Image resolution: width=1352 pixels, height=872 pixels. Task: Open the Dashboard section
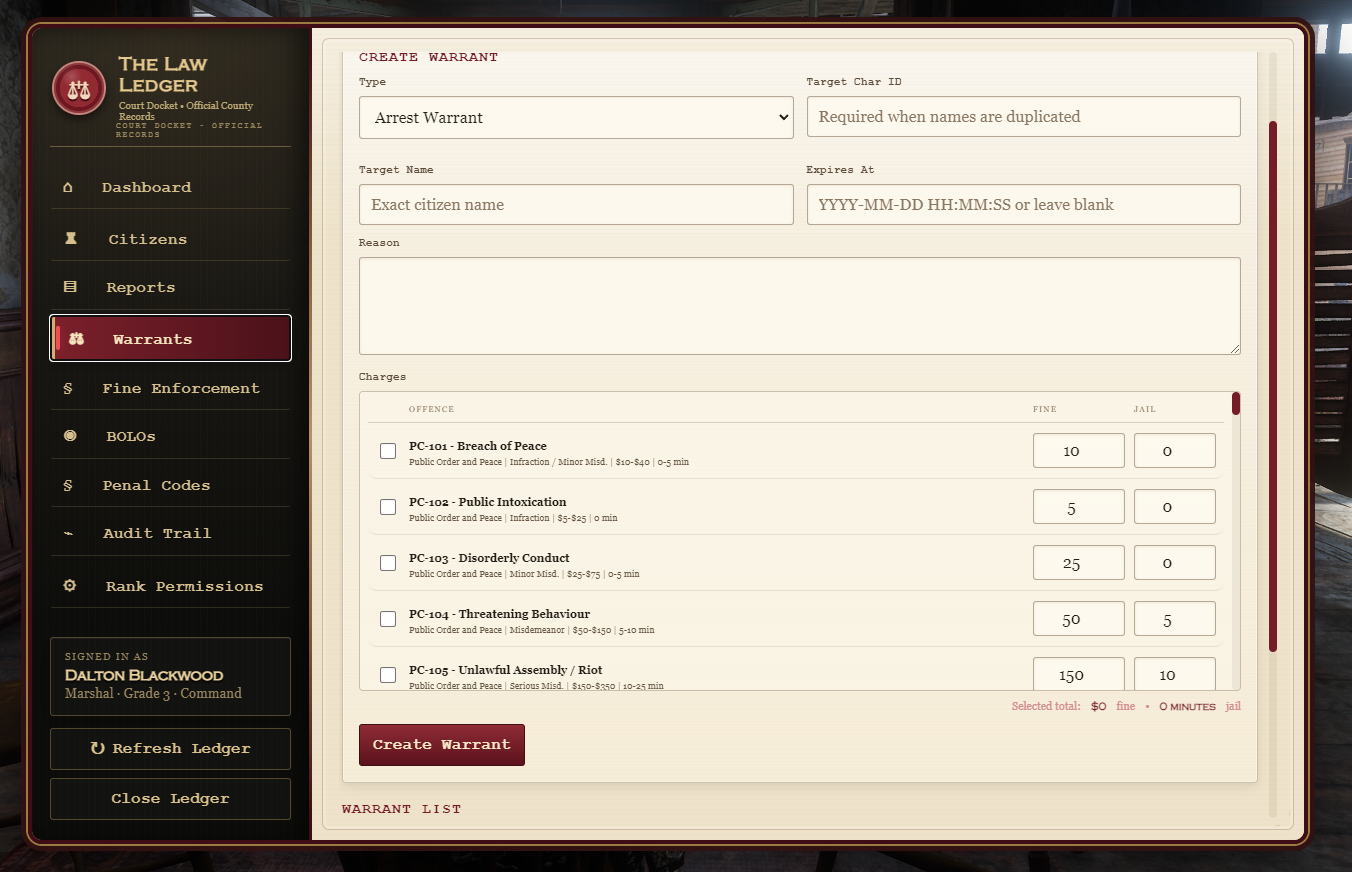tap(170, 187)
